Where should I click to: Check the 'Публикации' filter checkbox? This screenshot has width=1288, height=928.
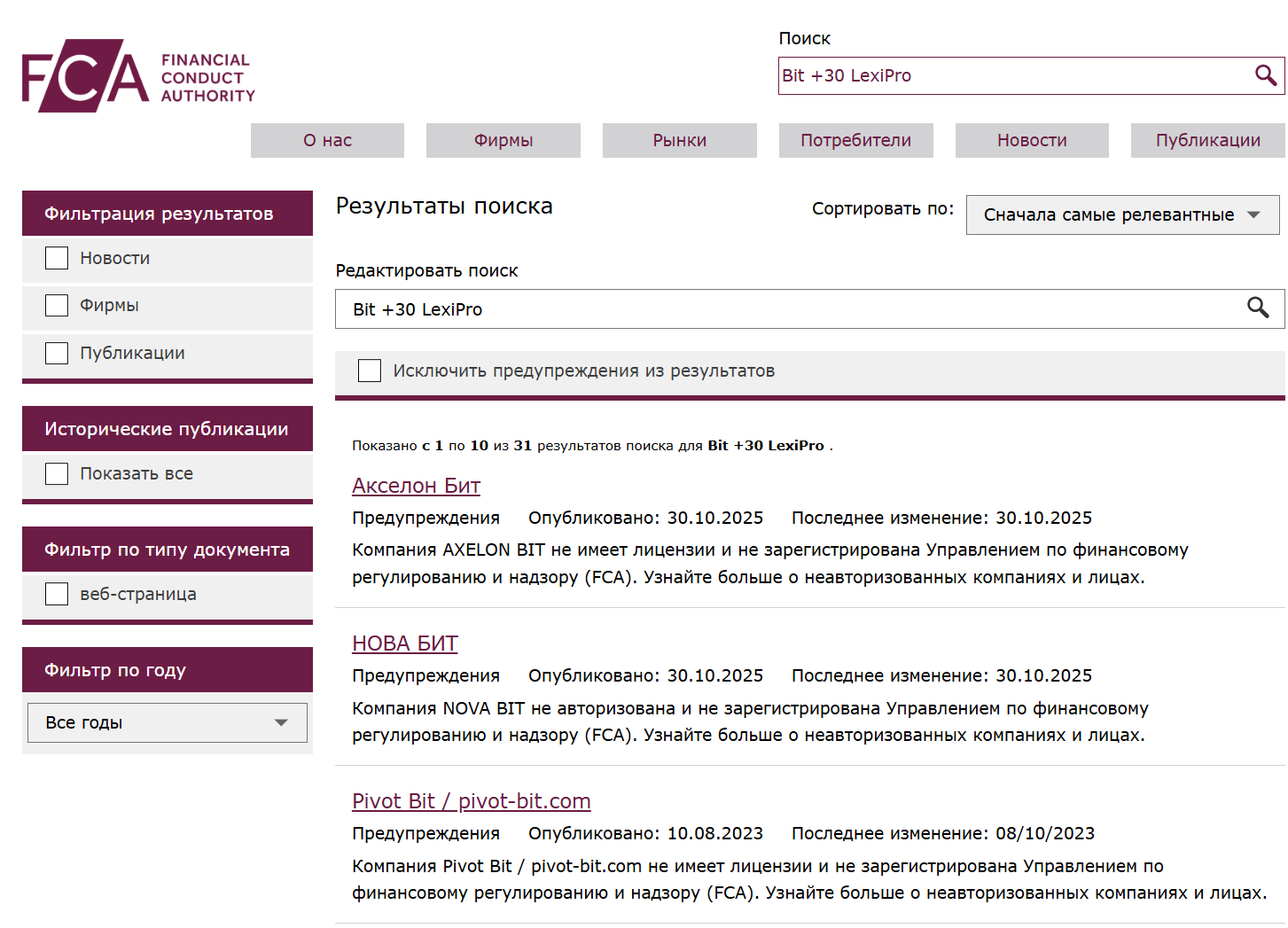(x=56, y=352)
